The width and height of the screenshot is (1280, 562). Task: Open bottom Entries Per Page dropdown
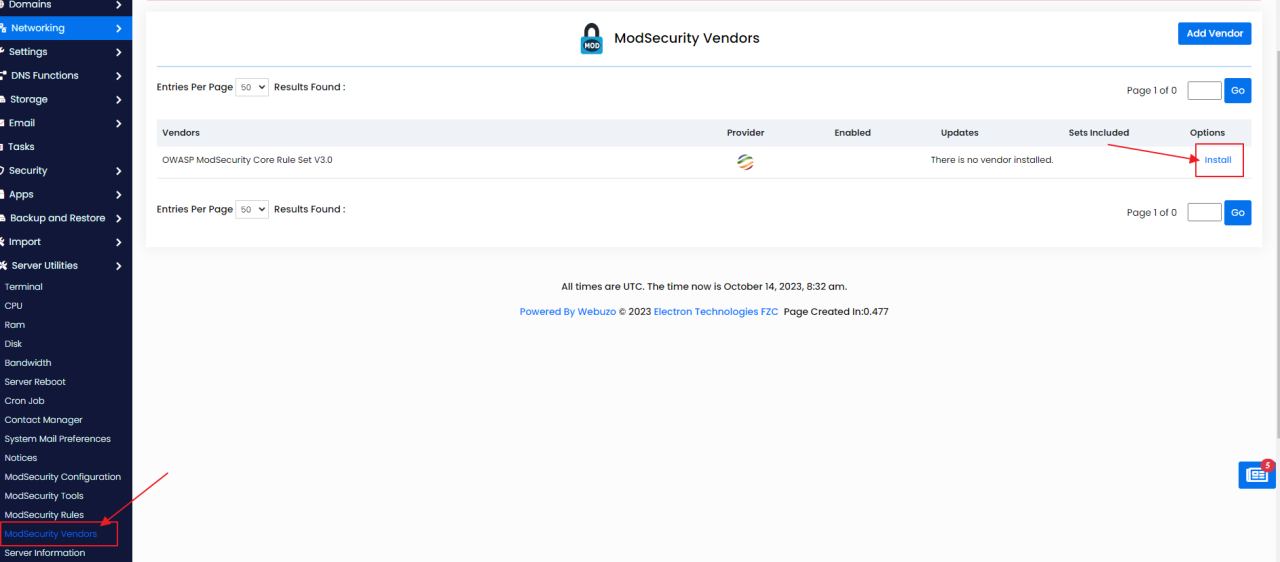252,209
